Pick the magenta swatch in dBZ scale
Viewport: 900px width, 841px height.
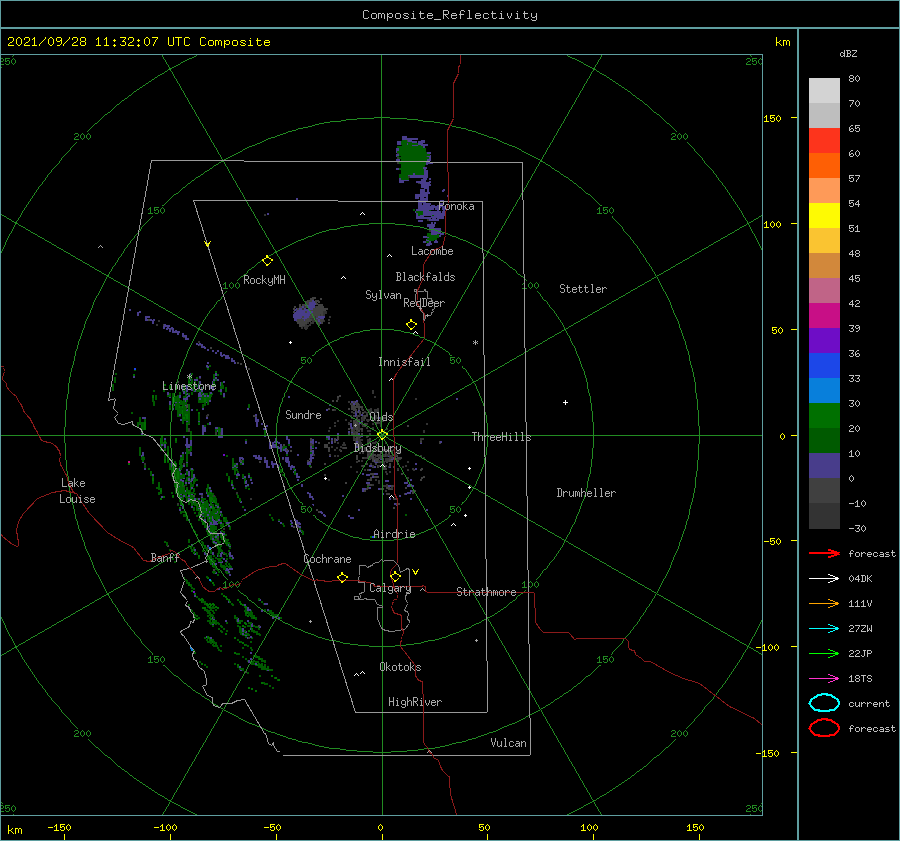pos(824,315)
